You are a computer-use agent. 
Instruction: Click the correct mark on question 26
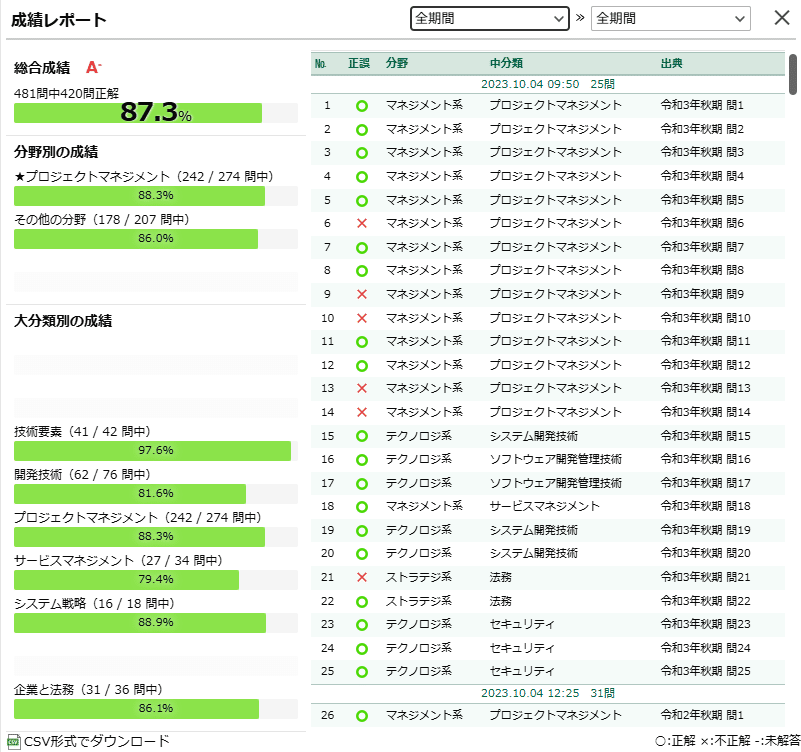(x=361, y=716)
